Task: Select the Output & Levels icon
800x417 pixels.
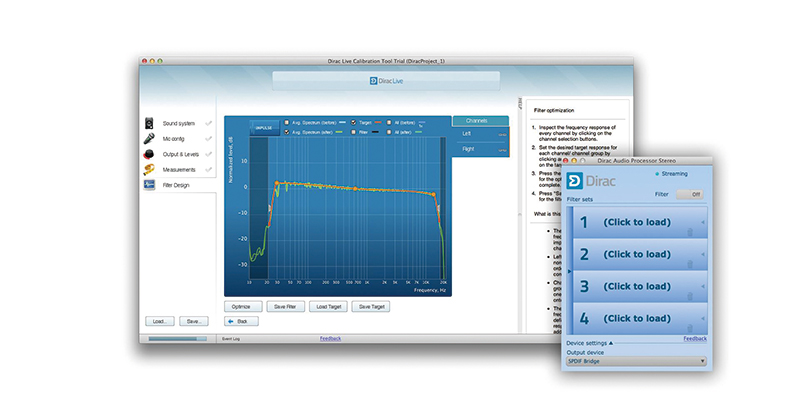Action: click(x=149, y=155)
